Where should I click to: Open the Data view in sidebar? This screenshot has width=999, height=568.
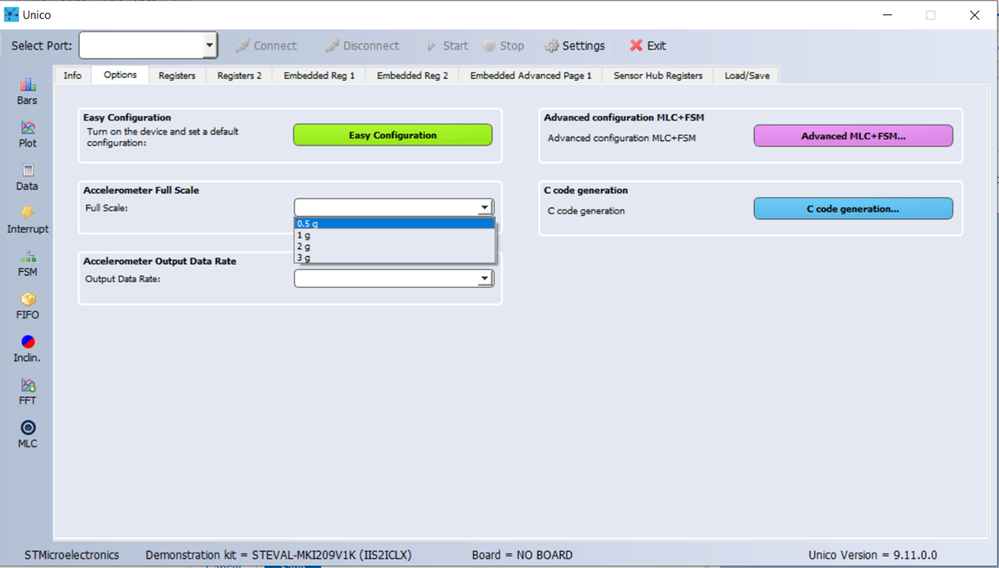[27, 178]
